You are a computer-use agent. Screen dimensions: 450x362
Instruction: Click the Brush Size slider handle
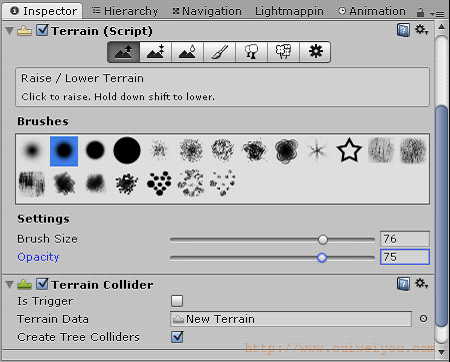coord(323,239)
